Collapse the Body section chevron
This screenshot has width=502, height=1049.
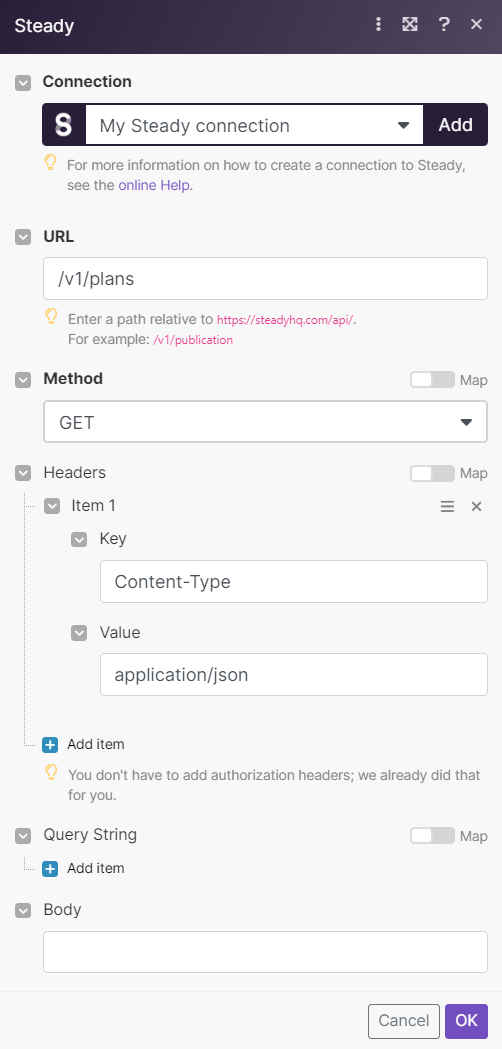click(x=23, y=911)
